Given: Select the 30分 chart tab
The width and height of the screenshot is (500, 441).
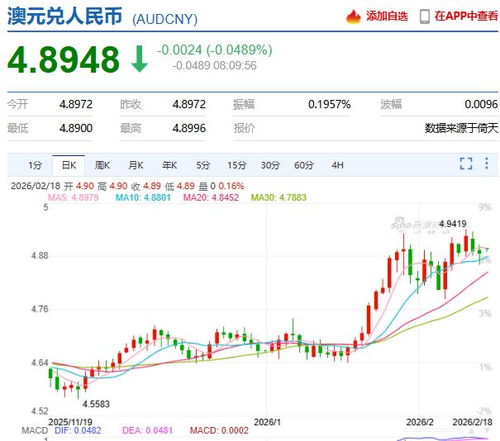Looking at the screenshot, I should pyautogui.click(x=270, y=165).
